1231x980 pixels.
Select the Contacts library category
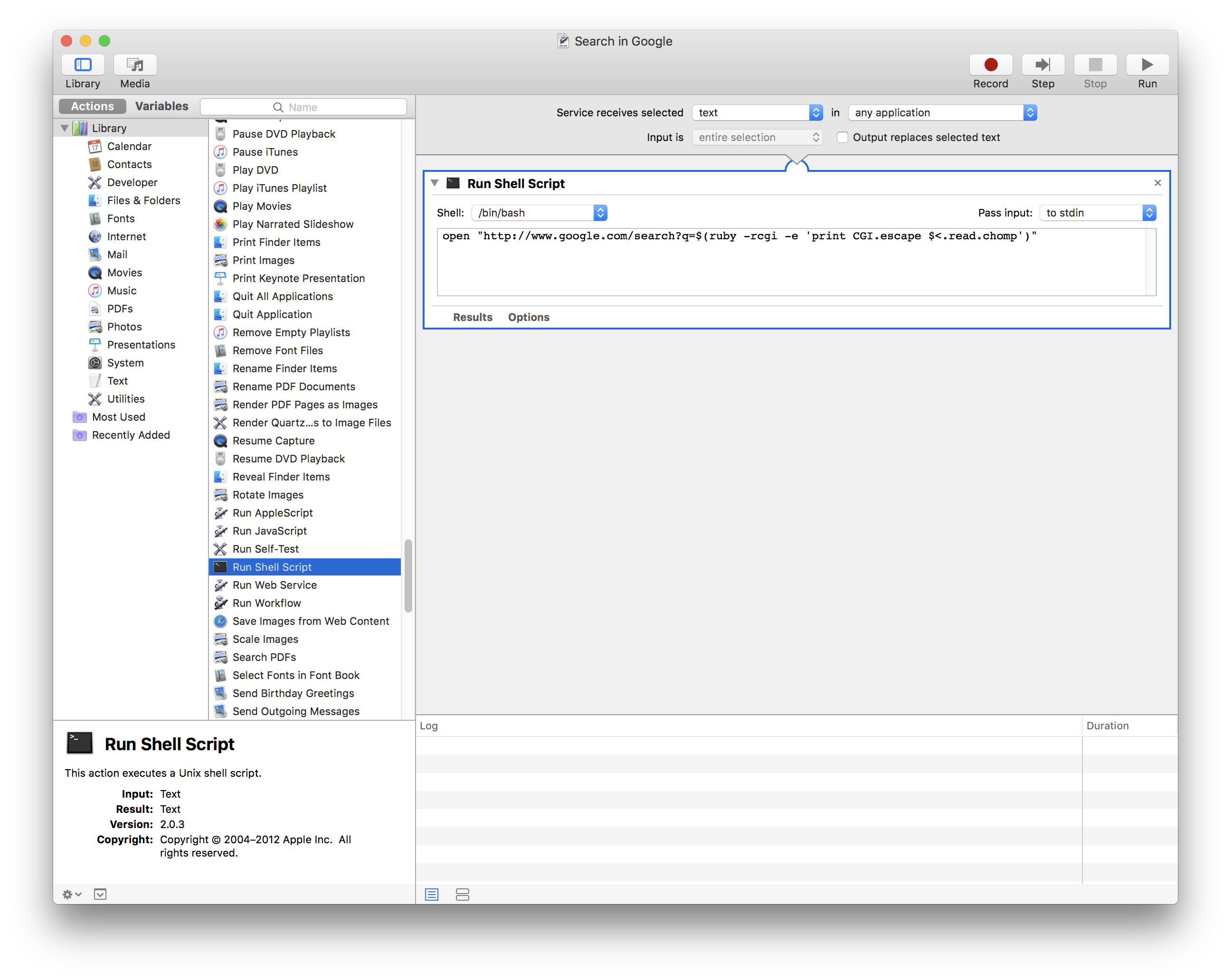tap(129, 164)
